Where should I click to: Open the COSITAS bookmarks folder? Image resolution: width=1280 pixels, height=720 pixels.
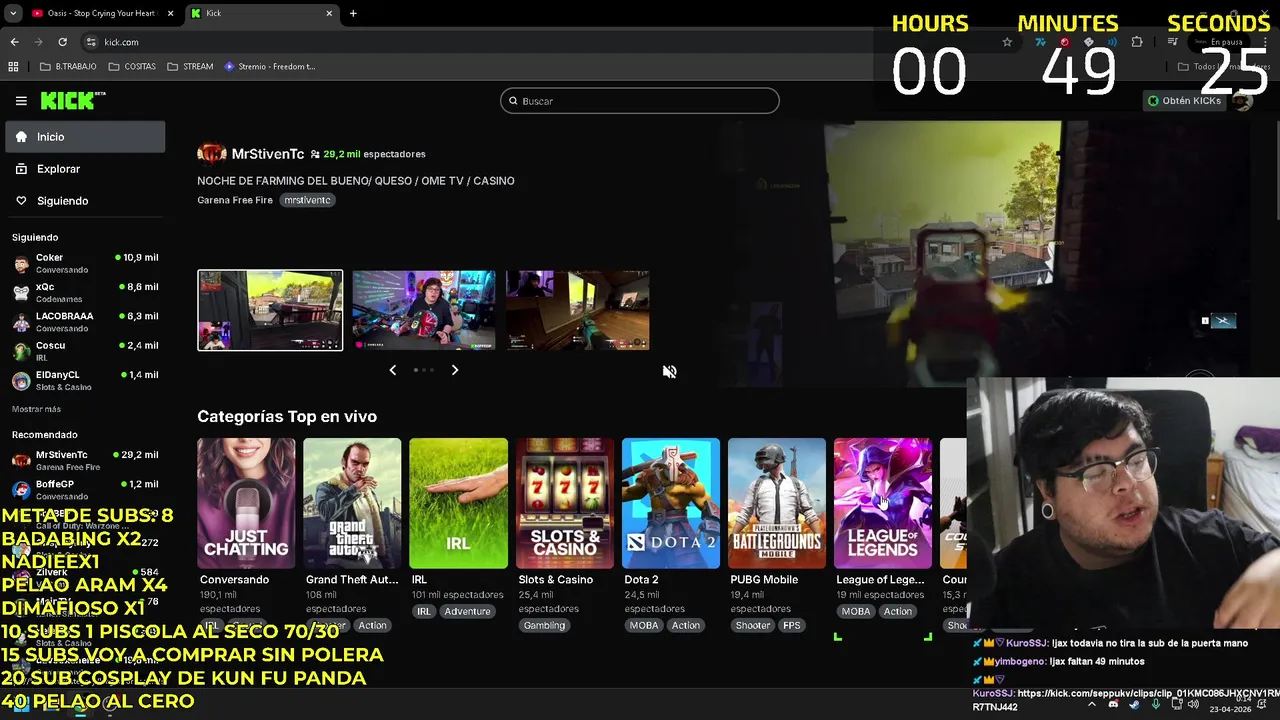pyautogui.click(x=132, y=66)
